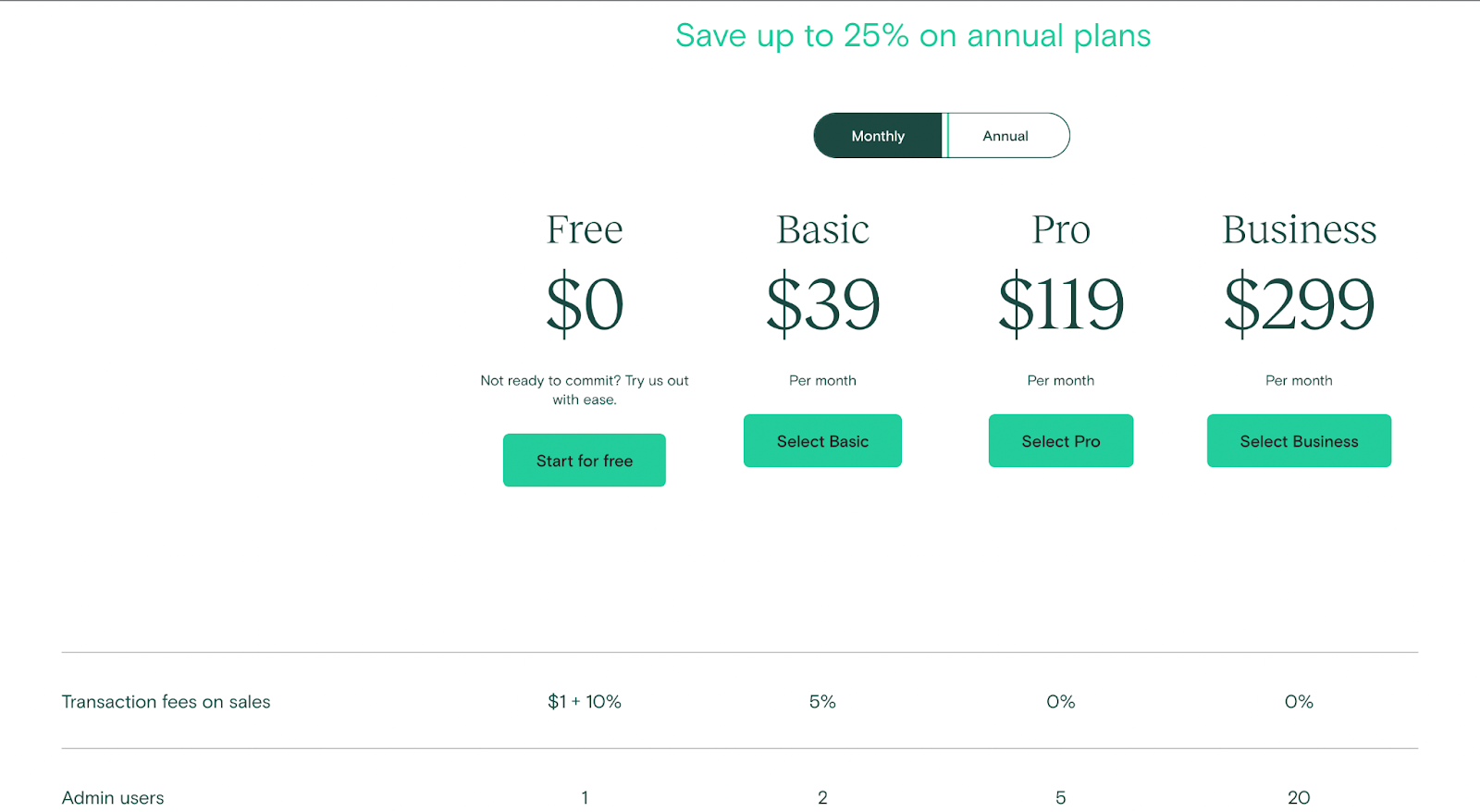Choose the Select Pro button

click(1061, 441)
